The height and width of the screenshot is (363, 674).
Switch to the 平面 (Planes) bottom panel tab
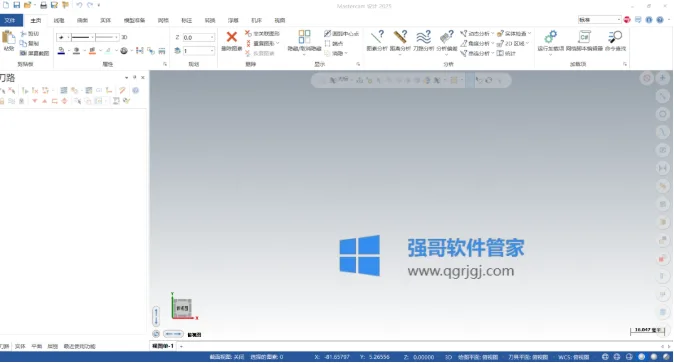(37, 346)
